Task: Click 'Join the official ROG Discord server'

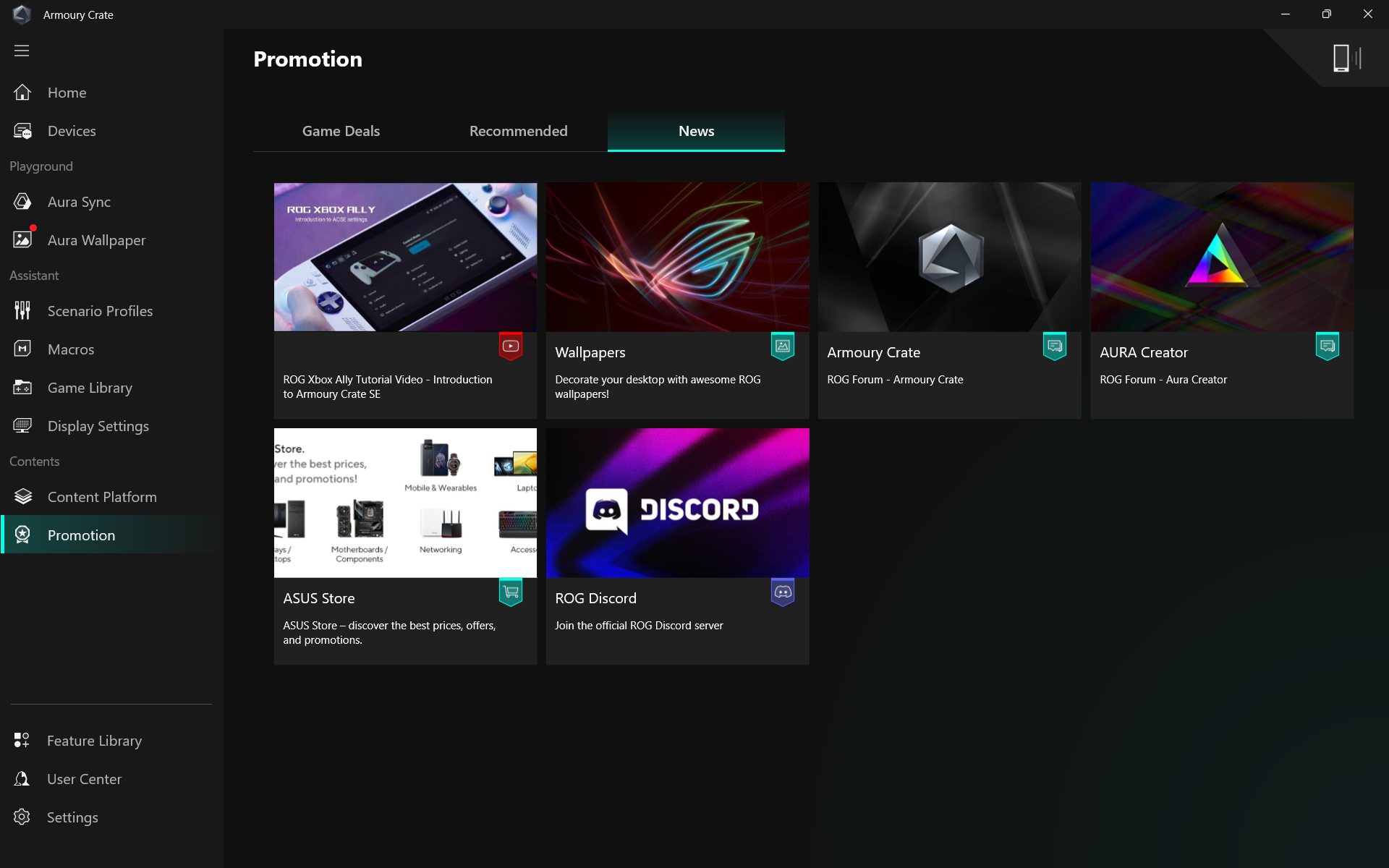Action: [639, 626]
